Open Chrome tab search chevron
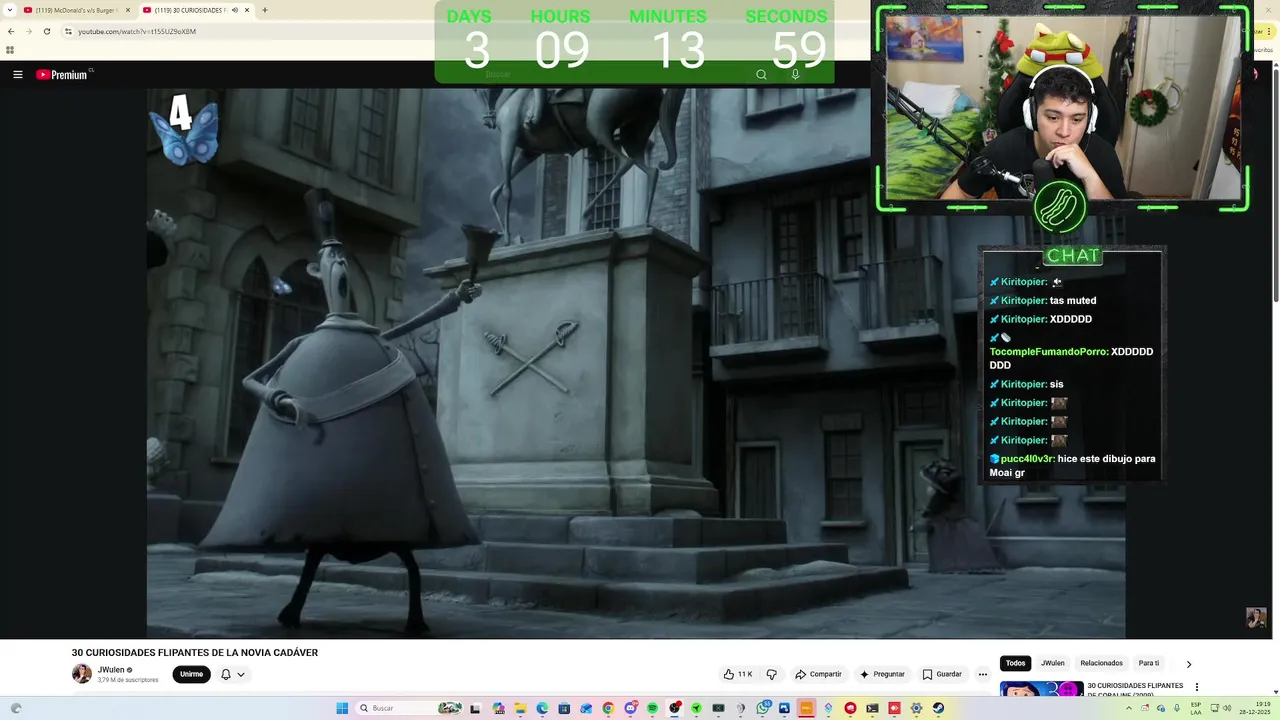 click(x=10, y=10)
